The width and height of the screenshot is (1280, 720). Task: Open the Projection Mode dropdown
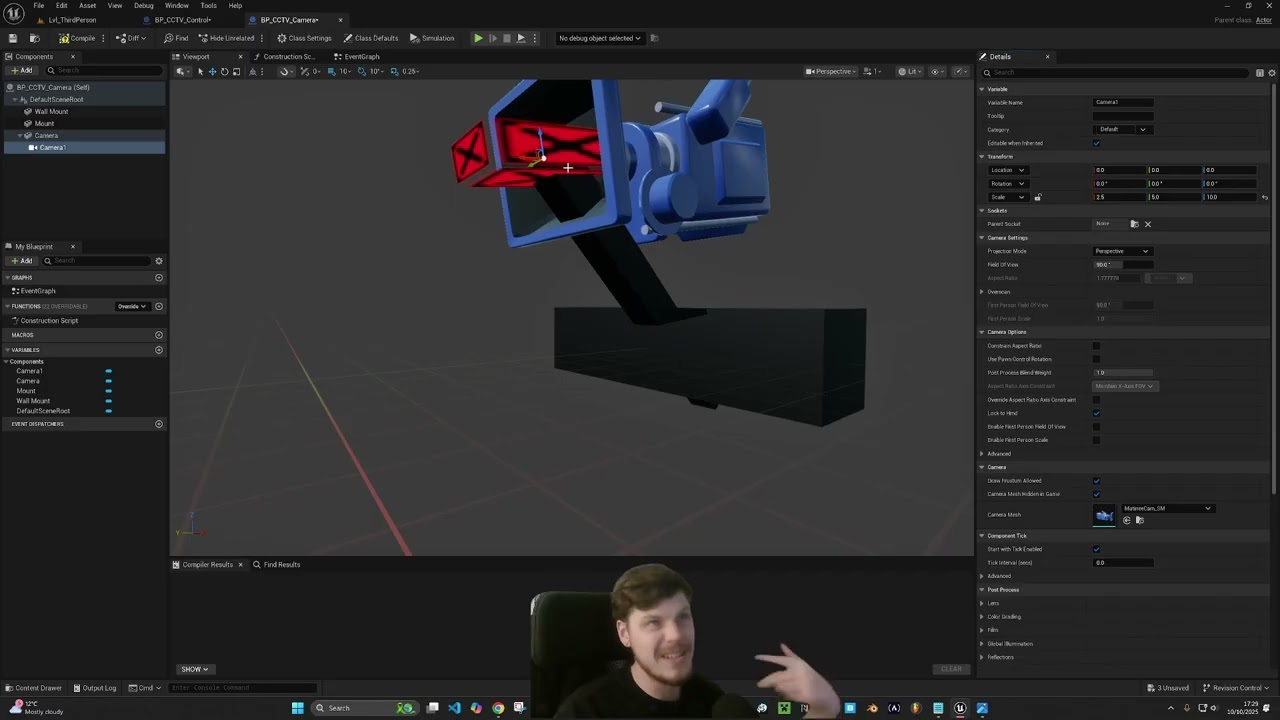[1122, 251]
